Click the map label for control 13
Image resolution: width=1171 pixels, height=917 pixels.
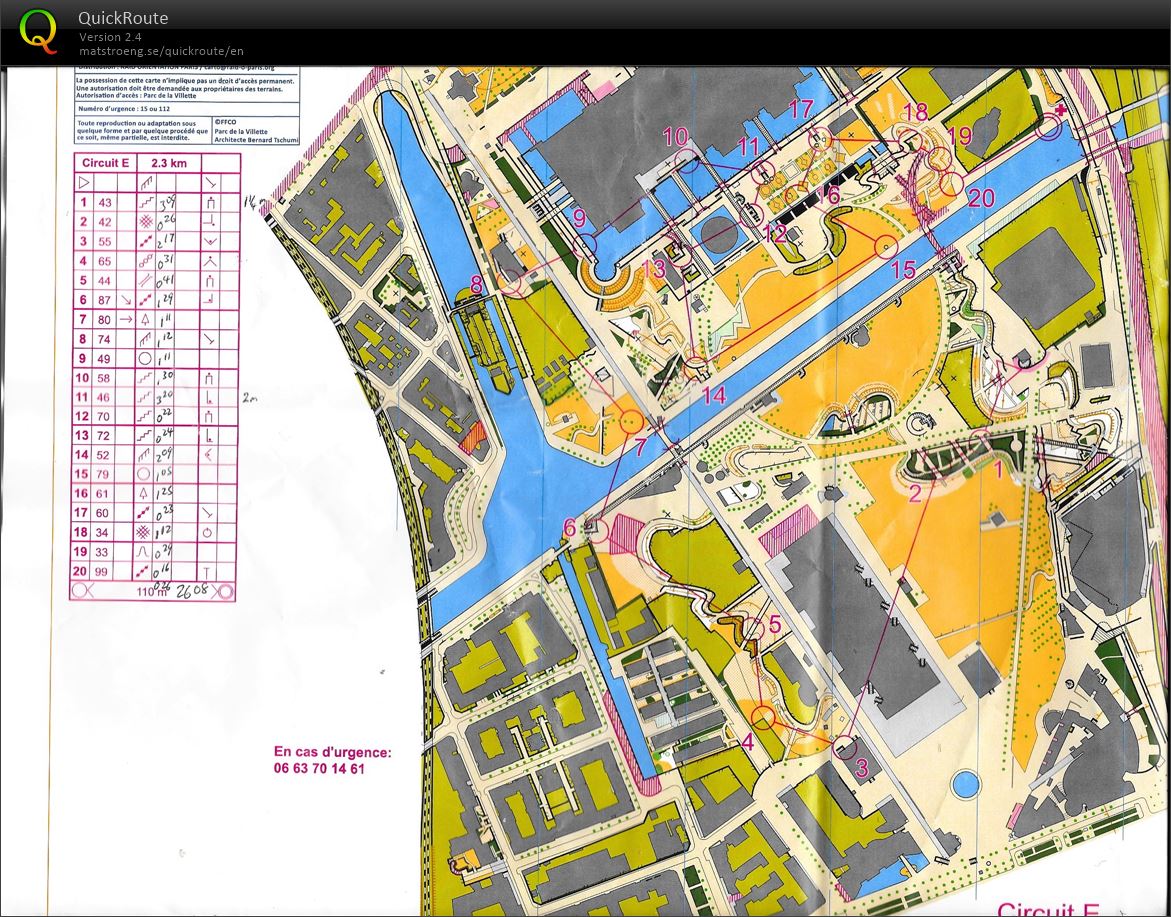pos(653,268)
